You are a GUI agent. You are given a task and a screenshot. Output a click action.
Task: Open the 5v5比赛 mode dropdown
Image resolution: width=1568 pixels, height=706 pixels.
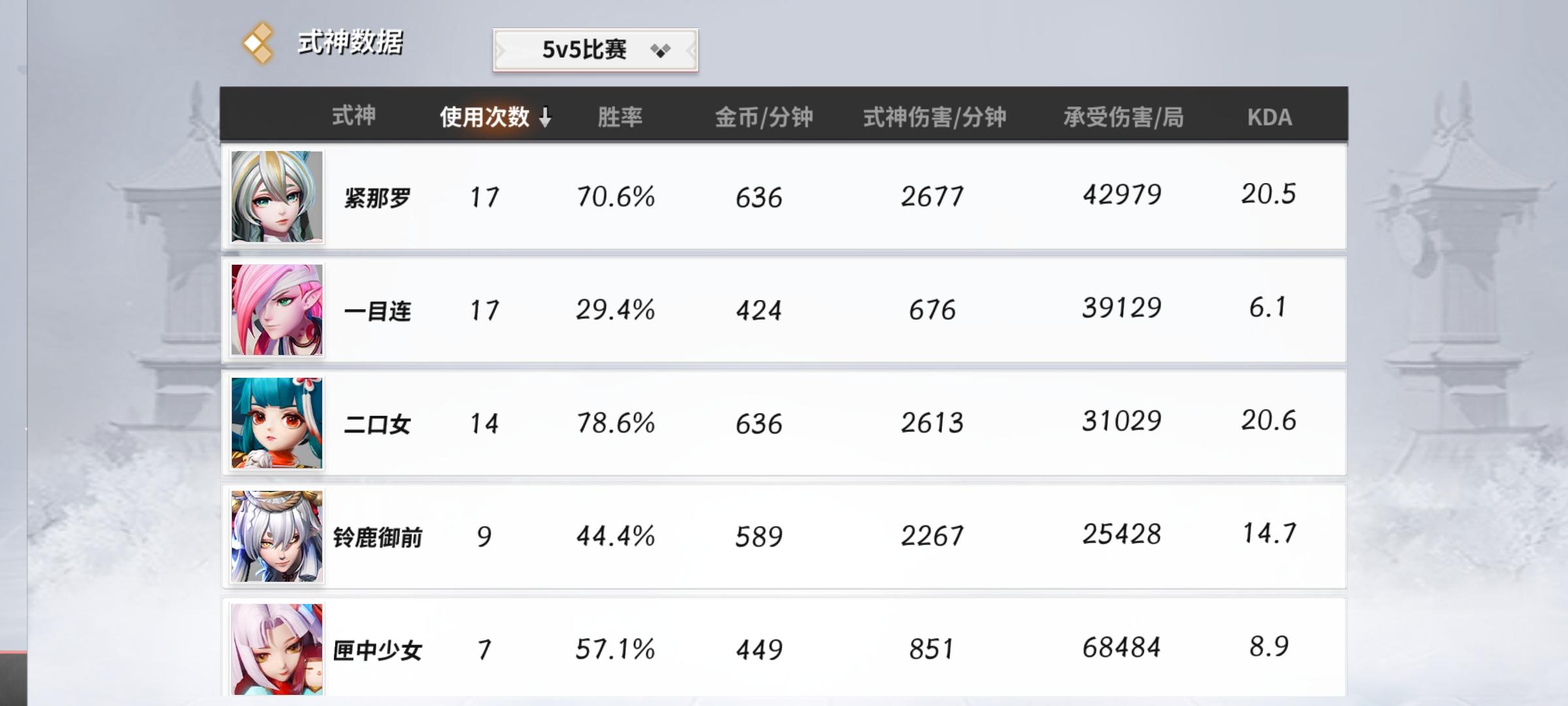click(585, 50)
